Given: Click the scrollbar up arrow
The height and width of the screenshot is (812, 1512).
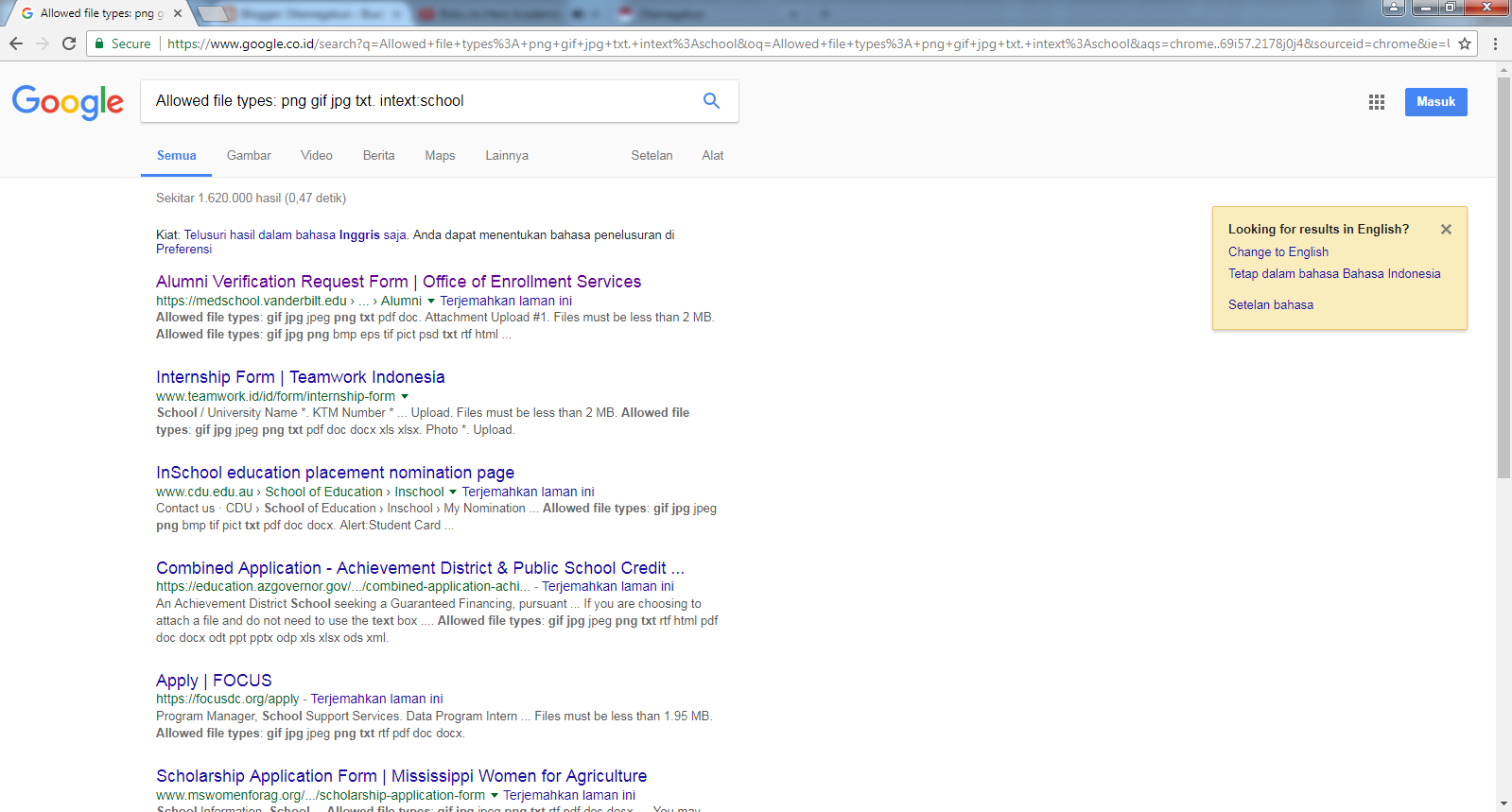Looking at the screenshot, I should [x=1503, y=71].
